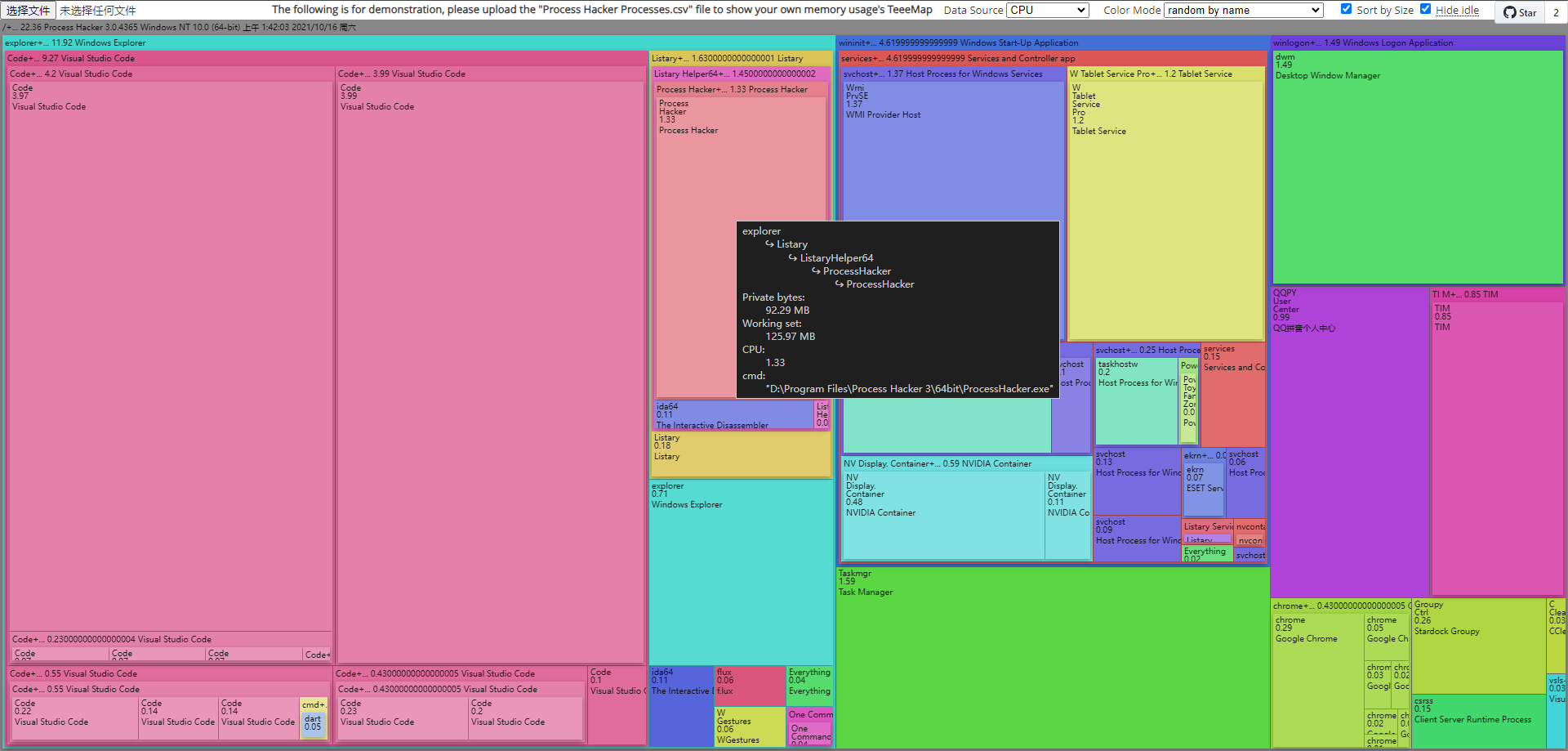The height and width of the screenshot is (751, 1568).
Task: Select the svchost 0.13 cell
Action: click(x=1137, y=481)
